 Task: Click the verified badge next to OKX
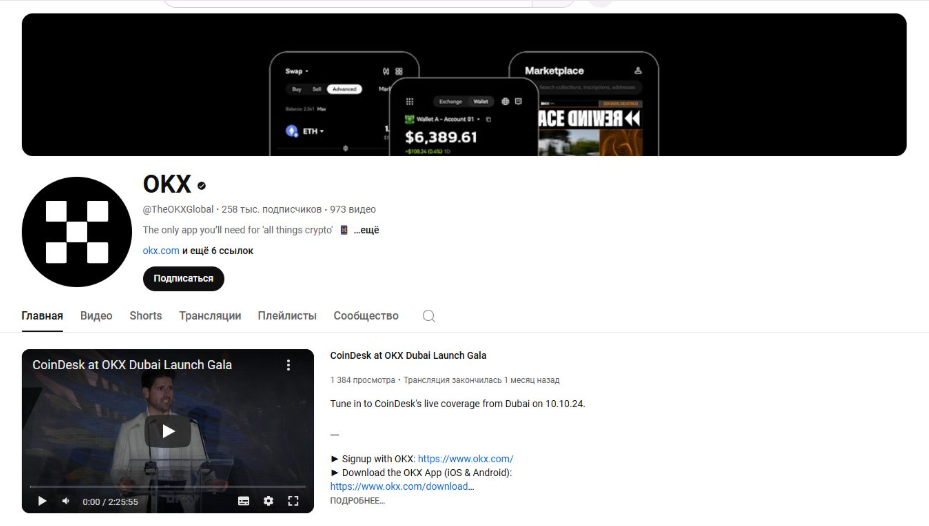point(201,186)
